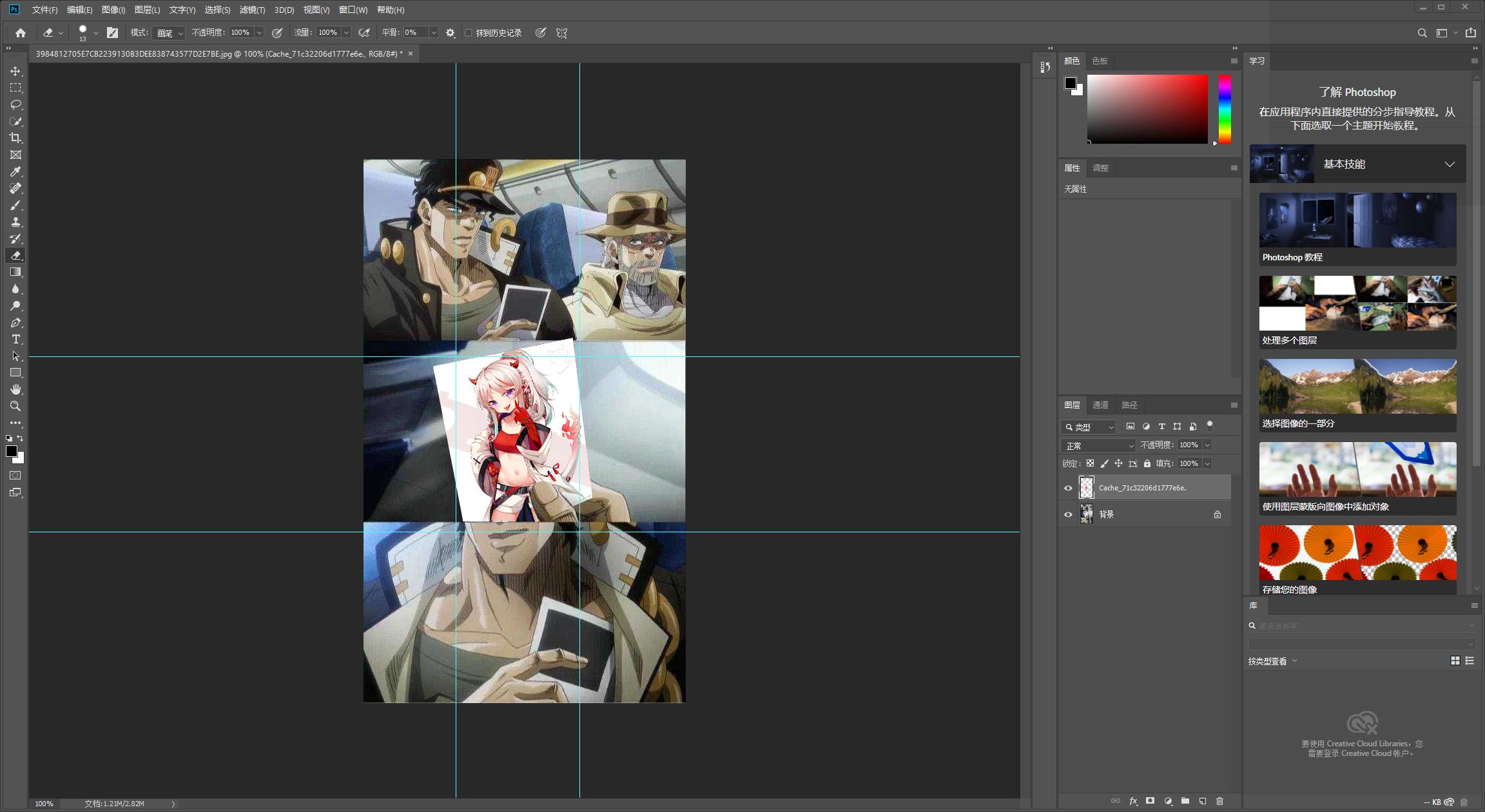Toggle lock image pixels
The height and width of the screenshot is (812, 1485).
click(1104, 463)
